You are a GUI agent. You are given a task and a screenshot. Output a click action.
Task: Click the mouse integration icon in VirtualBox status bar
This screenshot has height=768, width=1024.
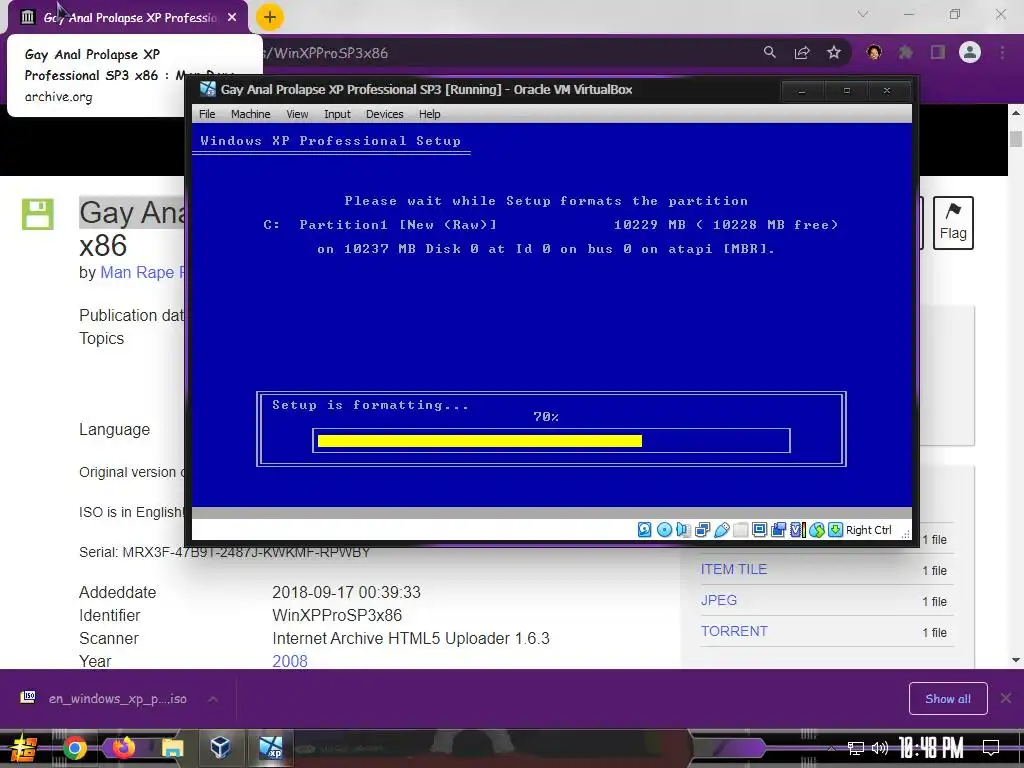point(816,530)
